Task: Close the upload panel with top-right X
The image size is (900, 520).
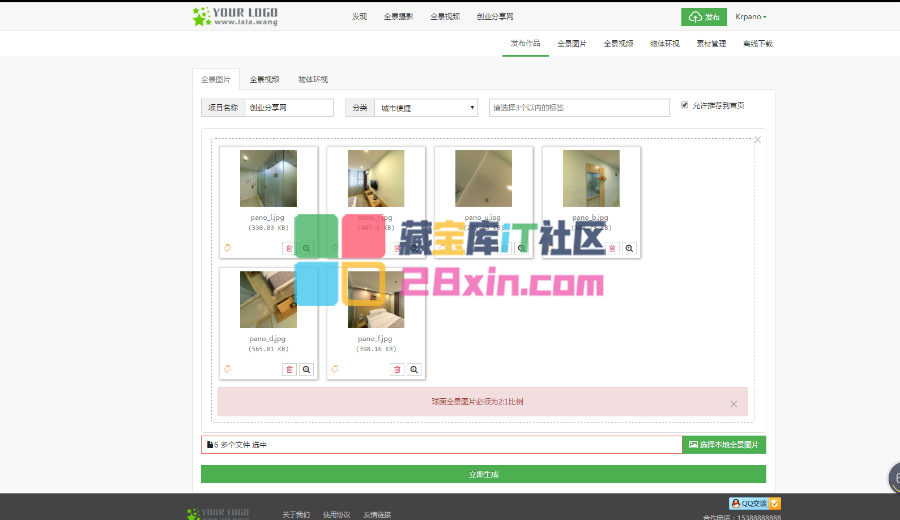Action: pyautogui.click(x=757, y=140)
